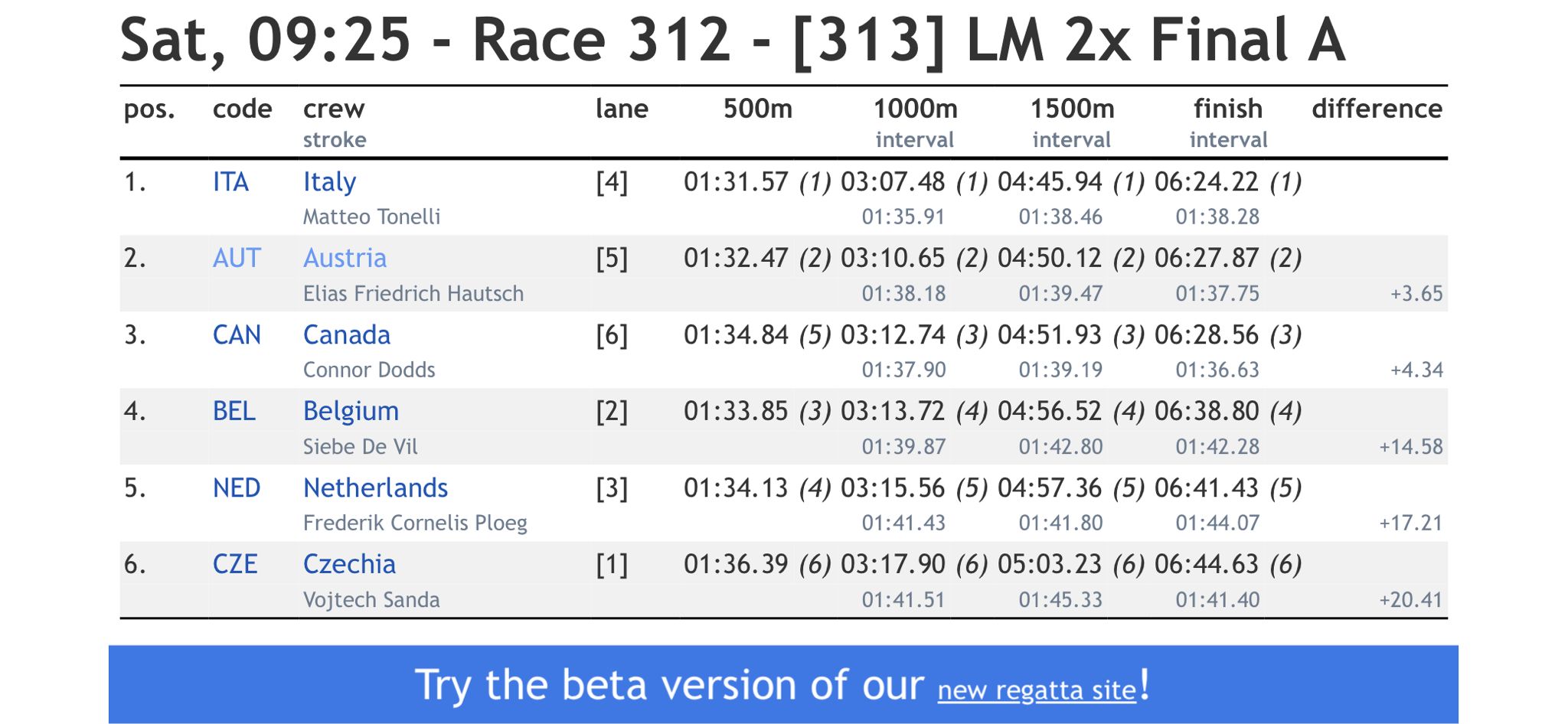Open the Belgium crew link
Image resolution: width=1568 pixels, height=724 pixels.
tap(351, 412)
